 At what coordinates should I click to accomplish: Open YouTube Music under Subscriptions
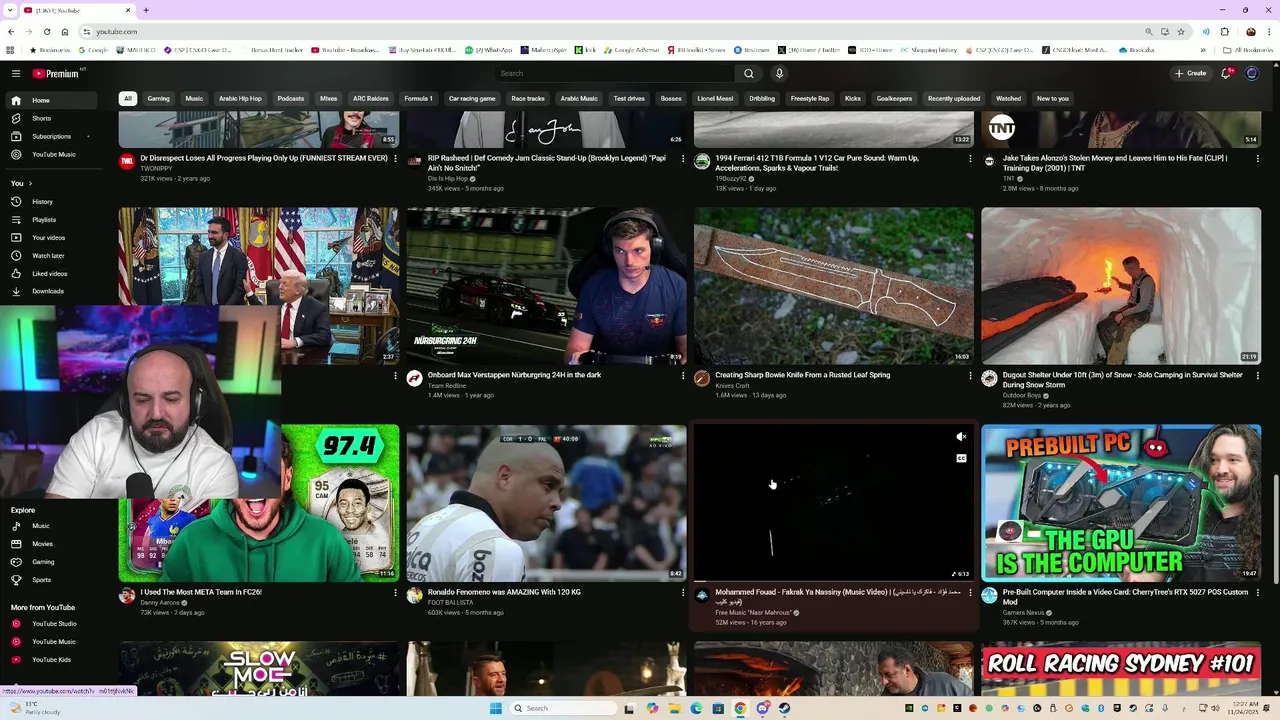(50, 154)
